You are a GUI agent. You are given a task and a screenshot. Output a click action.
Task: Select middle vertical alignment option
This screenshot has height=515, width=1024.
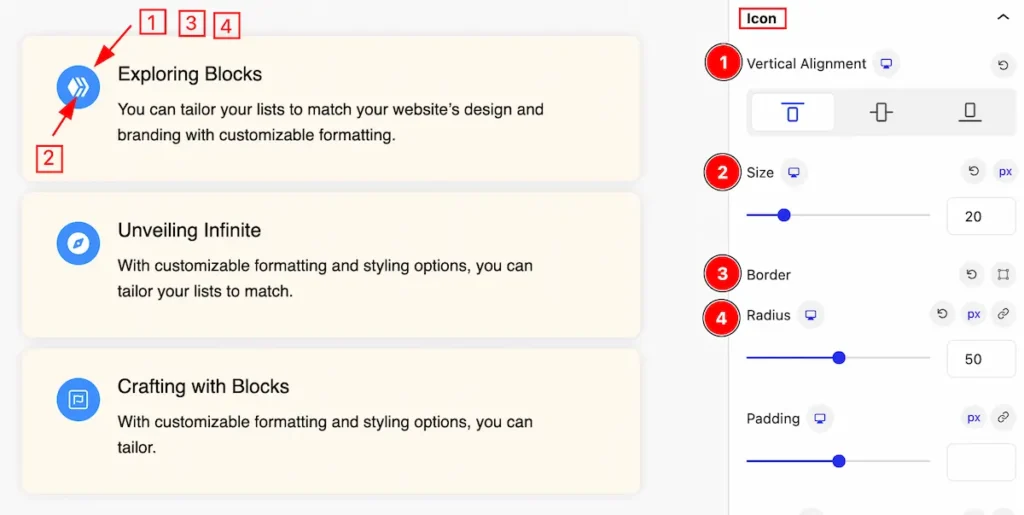click(881, 112)
